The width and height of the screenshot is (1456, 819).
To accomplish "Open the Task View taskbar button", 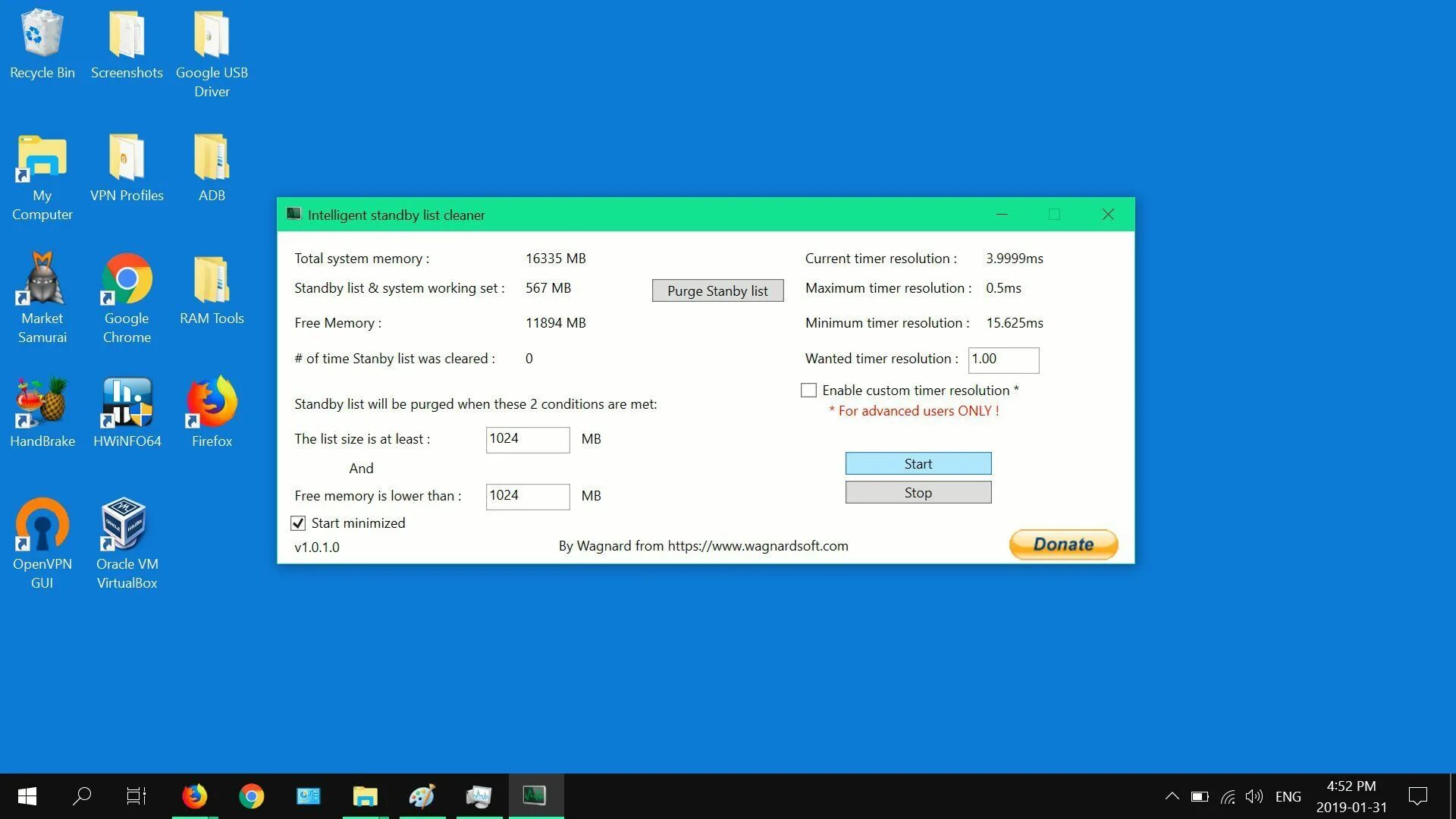I will [x=136, y=796].
